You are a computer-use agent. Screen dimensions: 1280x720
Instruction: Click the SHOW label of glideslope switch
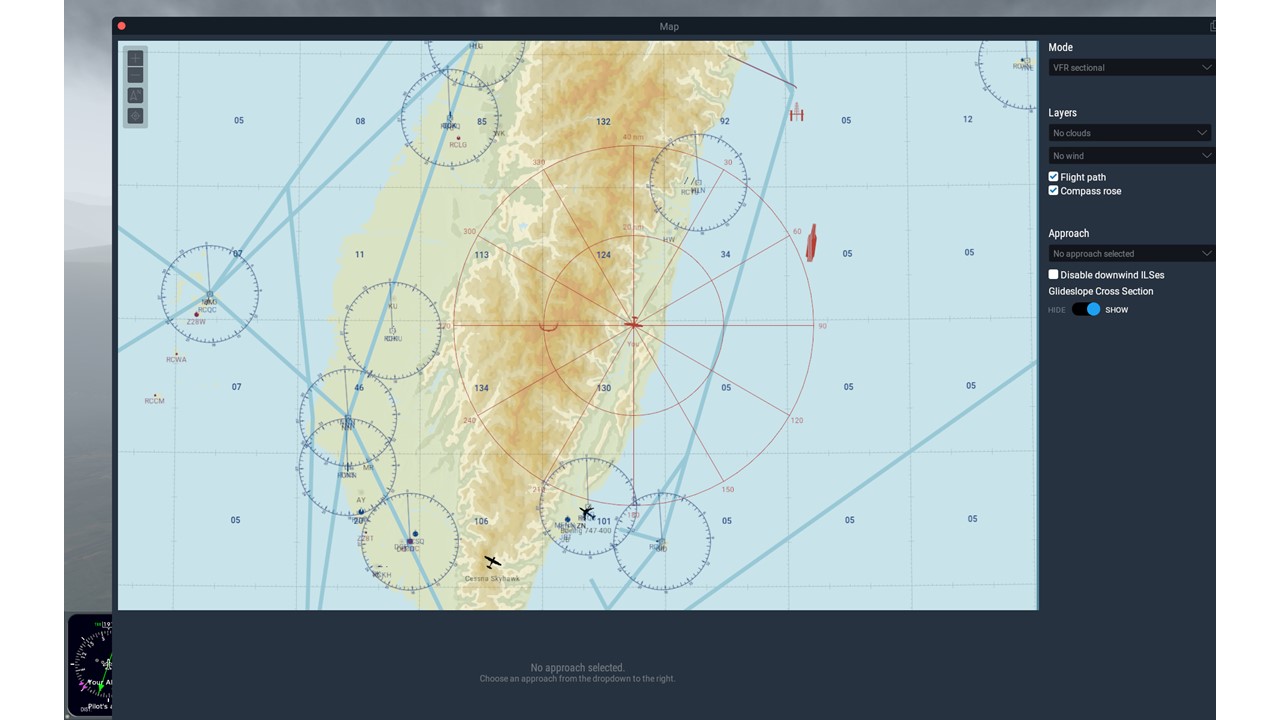click(x=1116, y=310)
